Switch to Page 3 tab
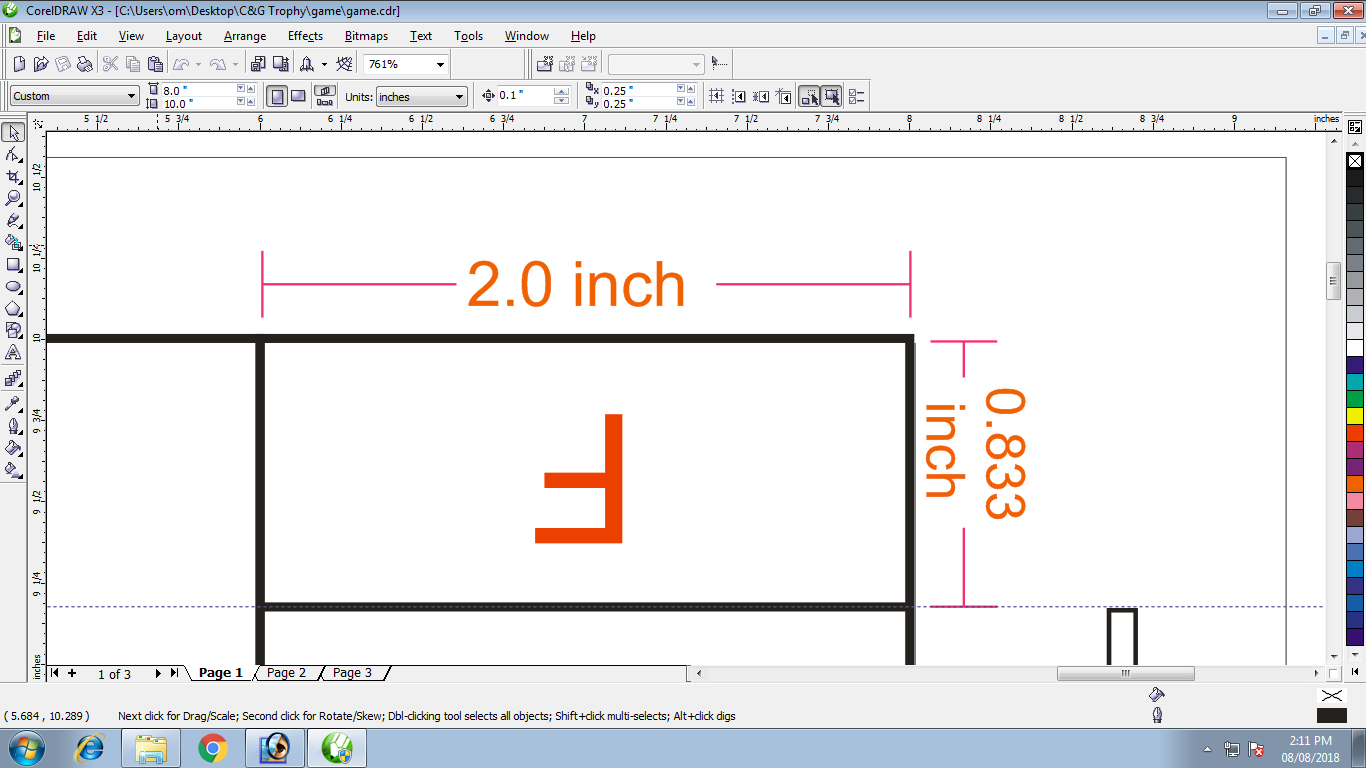This screenshot has width=1366, height=768. point(352,673)
